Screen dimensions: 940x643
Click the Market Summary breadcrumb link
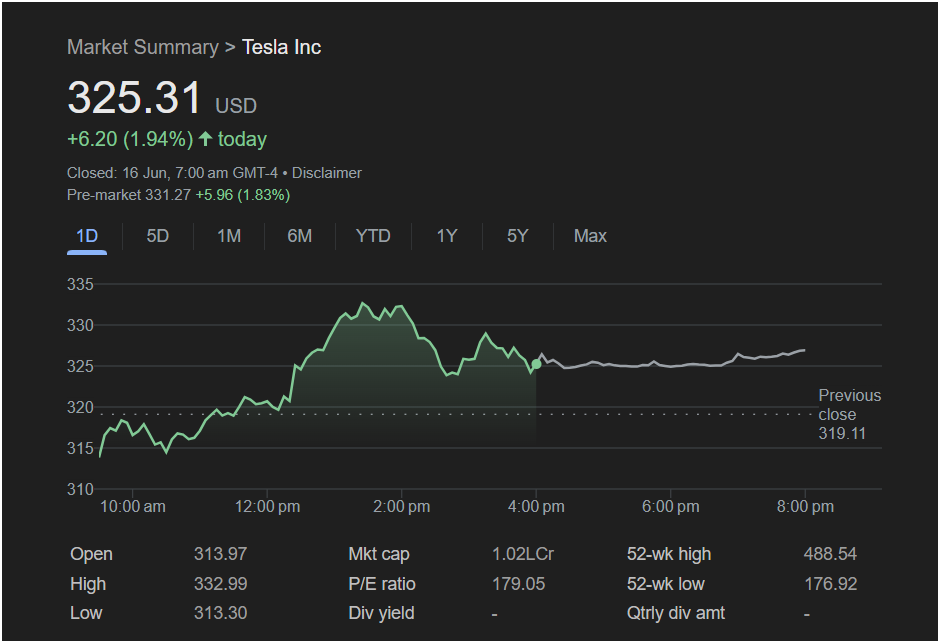142,47
